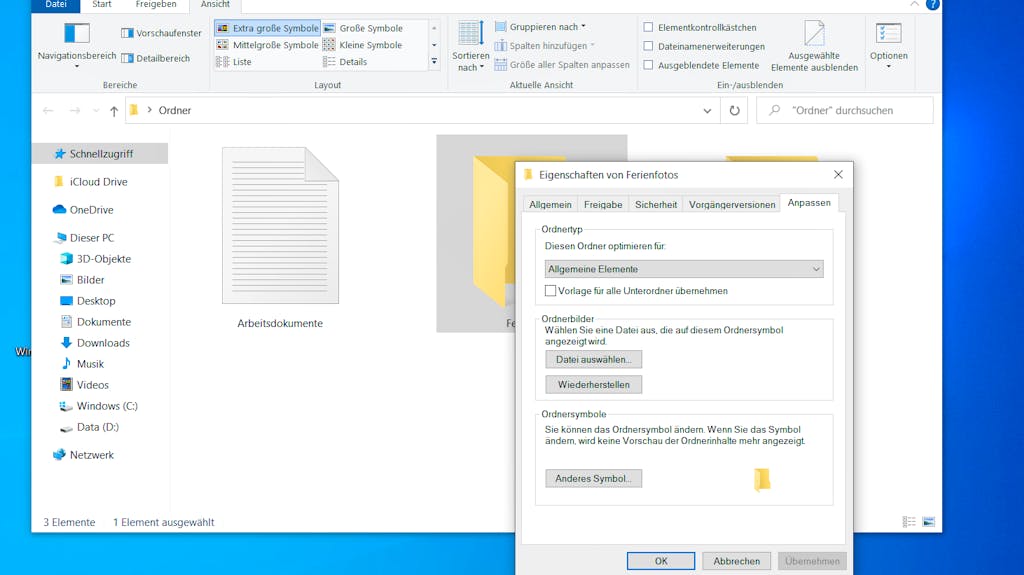
Task: Open 3D-Objekte folder in sidebar
Action: (x=95, y=259)
